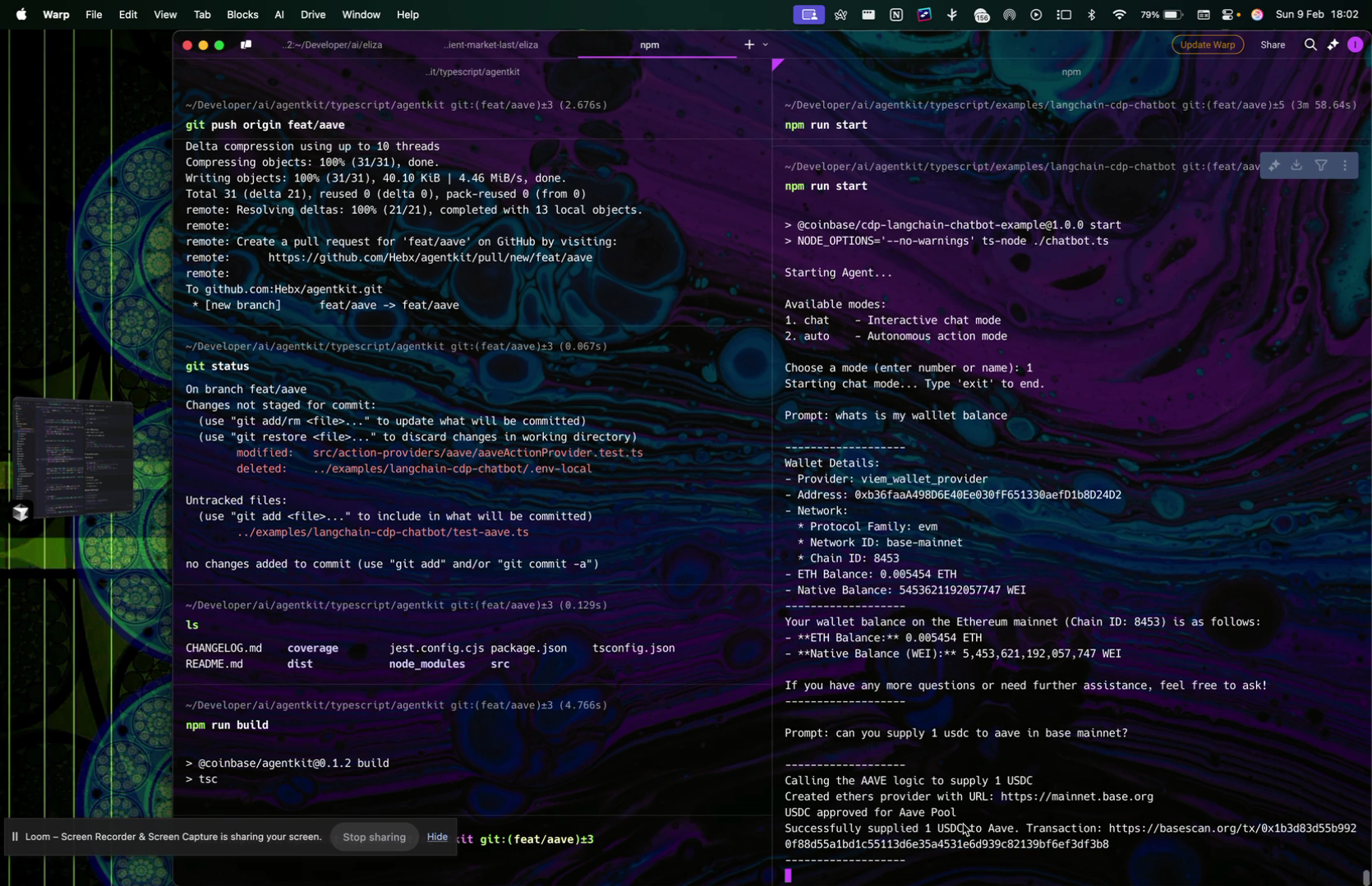This screenshot has height=886, width=1372.
Task: Open the Notion menu bar icon
Action: [x=895, y=14]
